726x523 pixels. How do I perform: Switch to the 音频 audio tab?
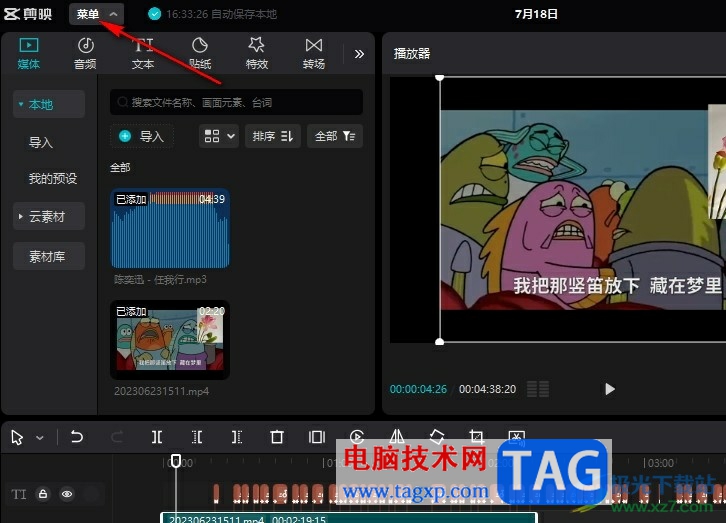85,54
